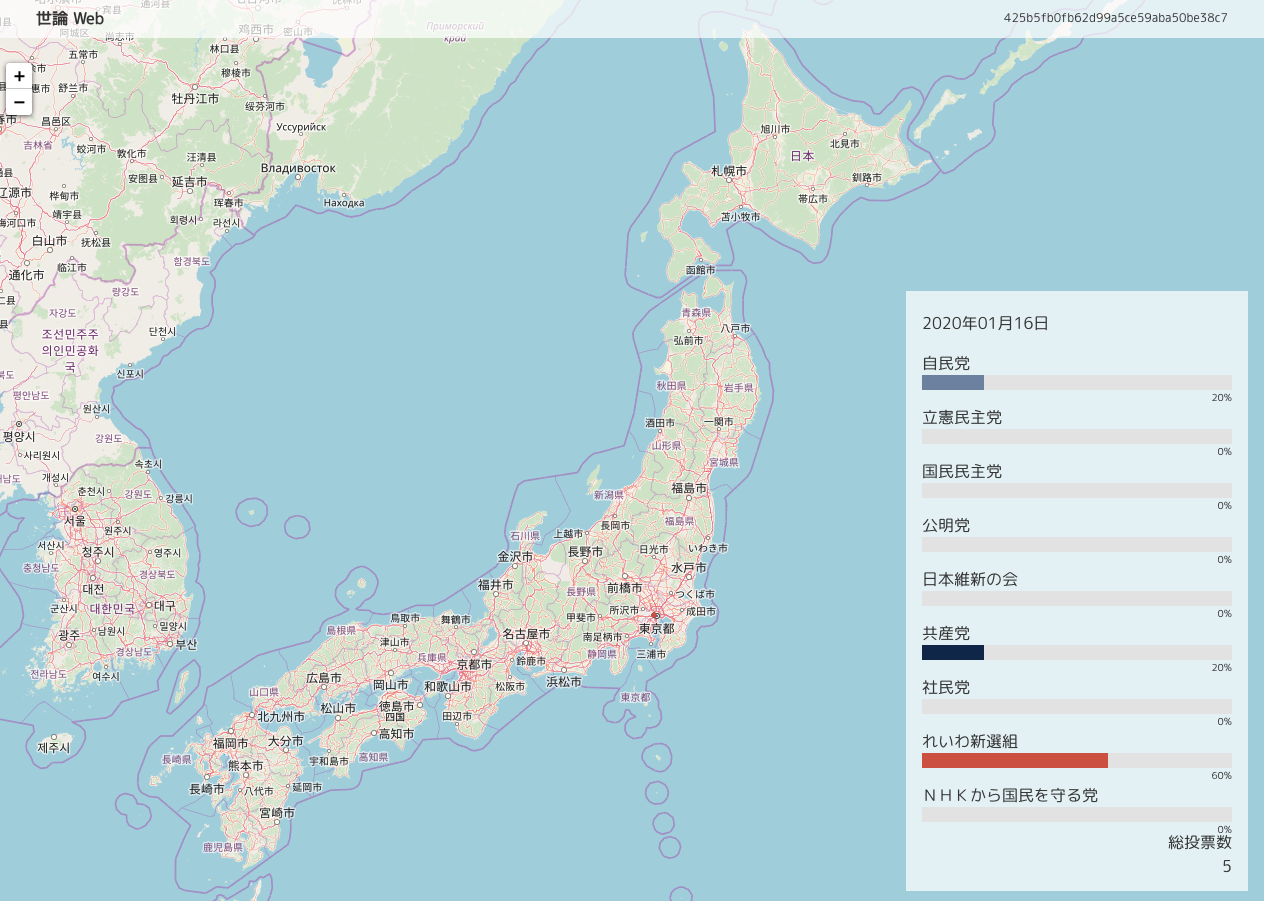The image size is (1264, 901).
Task: Click 부산 on the map
Action: pyautogui.click(x=186, y=644)
